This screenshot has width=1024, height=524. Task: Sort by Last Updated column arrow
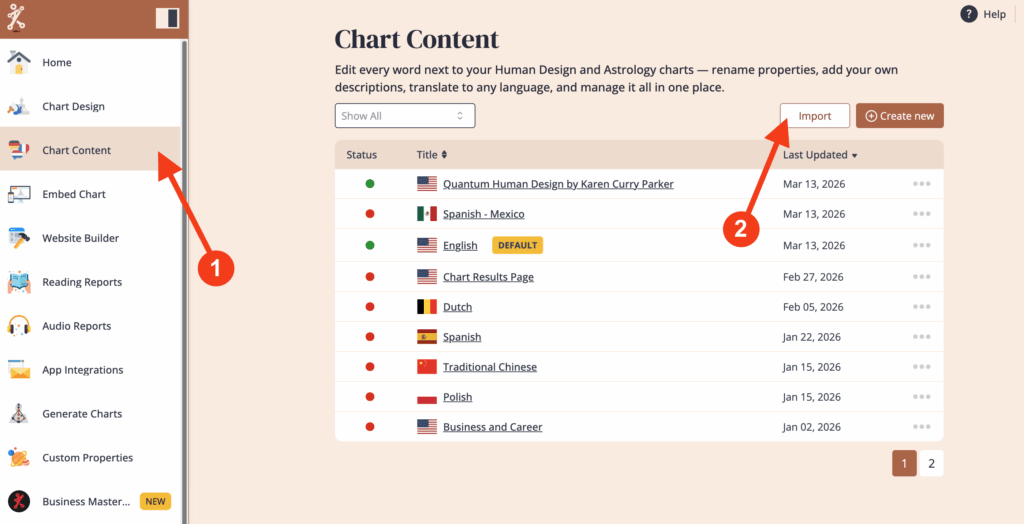[x=854, y=156]
